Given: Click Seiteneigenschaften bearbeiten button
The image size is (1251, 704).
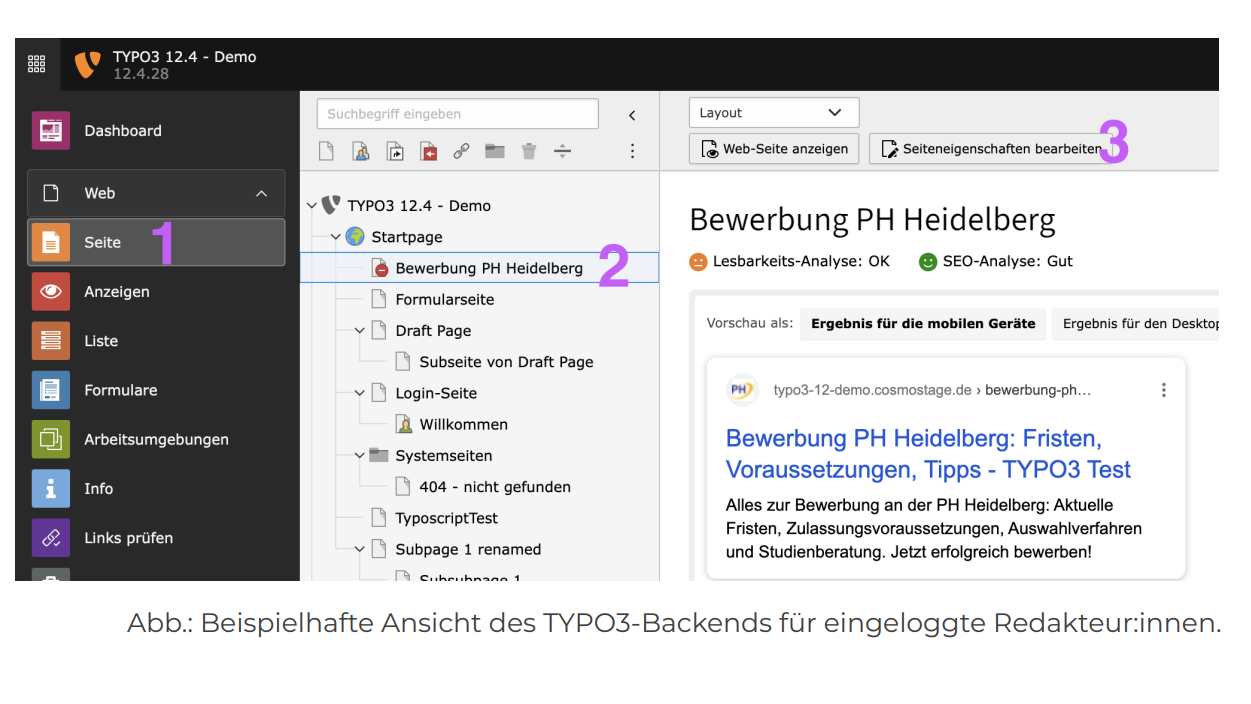Looking at the screenshot, I should pos(990,149).
